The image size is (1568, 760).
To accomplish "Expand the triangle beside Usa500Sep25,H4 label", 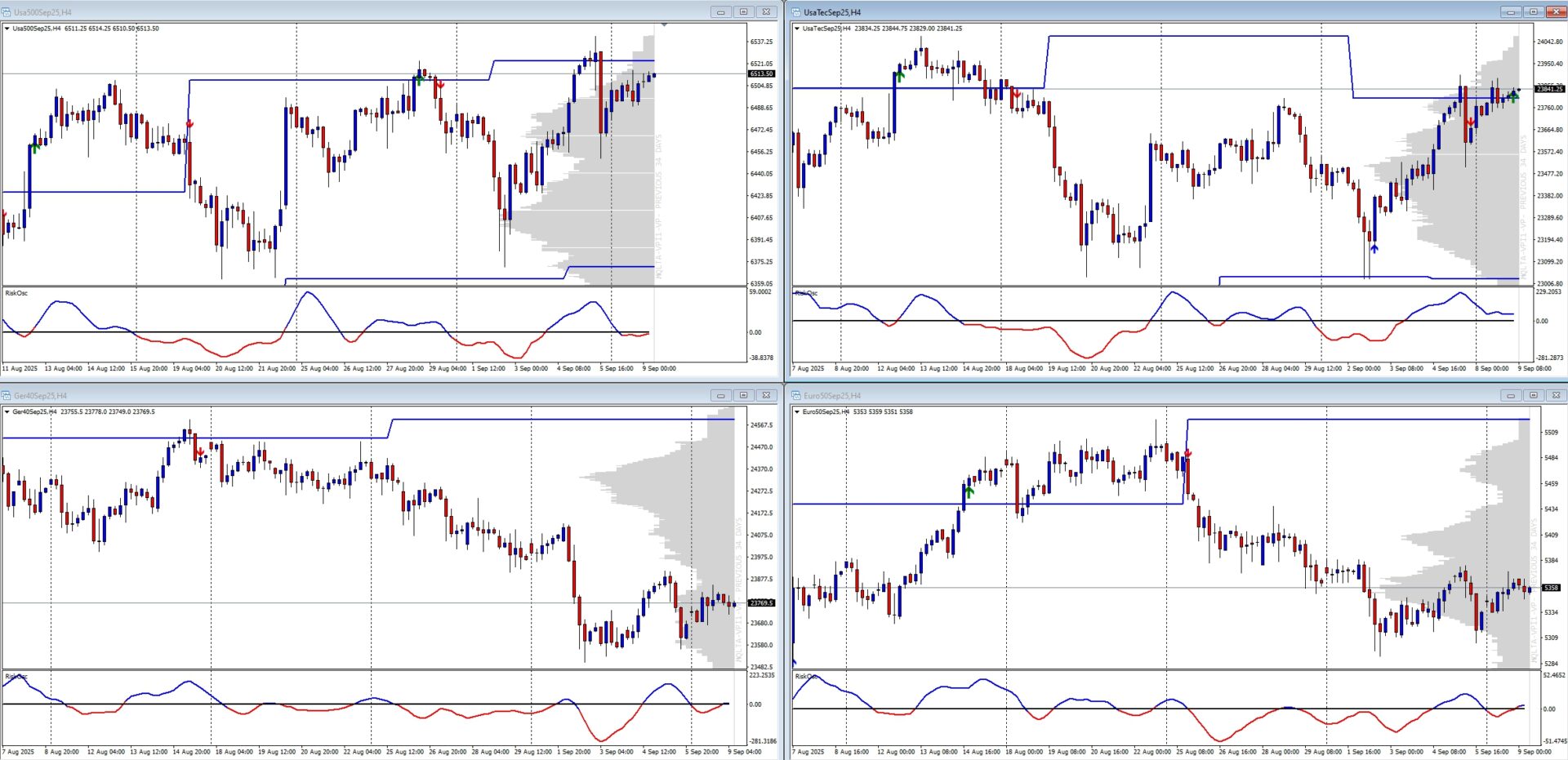I will point(7,29).
